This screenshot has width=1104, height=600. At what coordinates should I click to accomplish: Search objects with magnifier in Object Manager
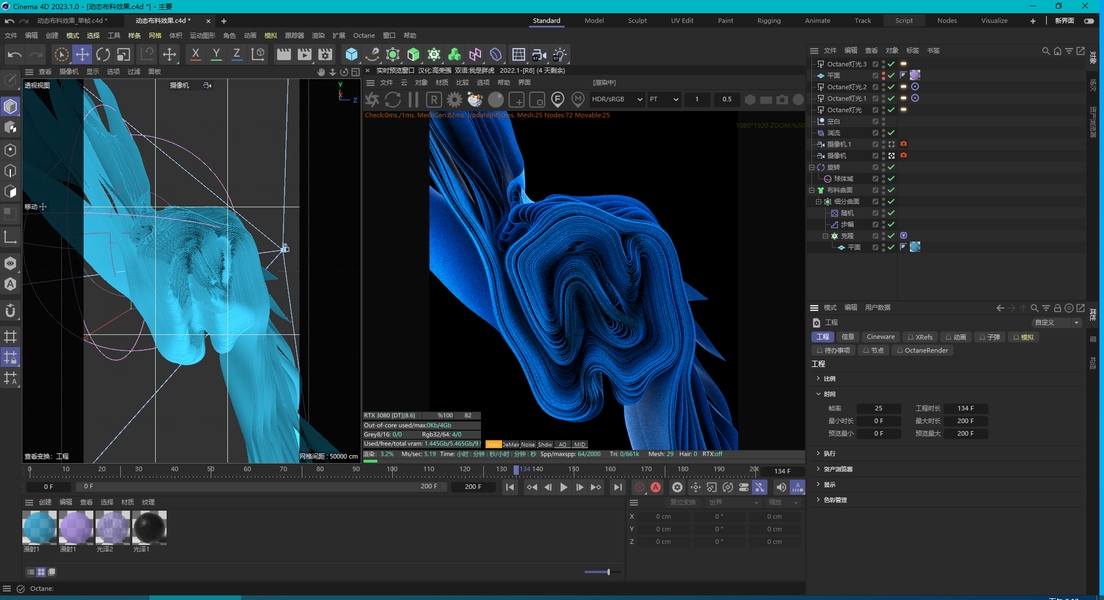(1046, 51)
